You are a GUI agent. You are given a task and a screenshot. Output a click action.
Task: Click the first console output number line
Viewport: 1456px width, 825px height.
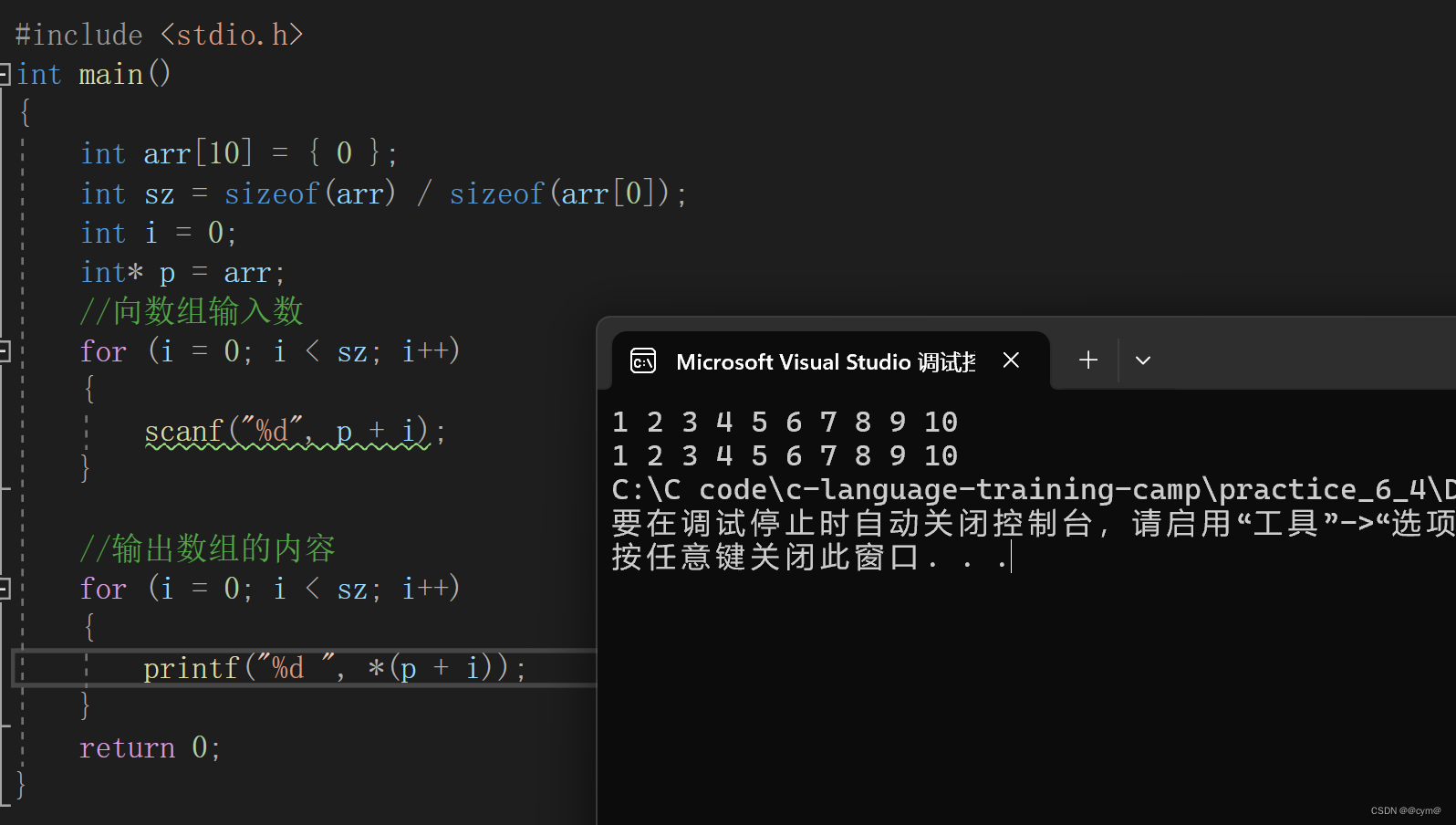[x=785, y=422]
